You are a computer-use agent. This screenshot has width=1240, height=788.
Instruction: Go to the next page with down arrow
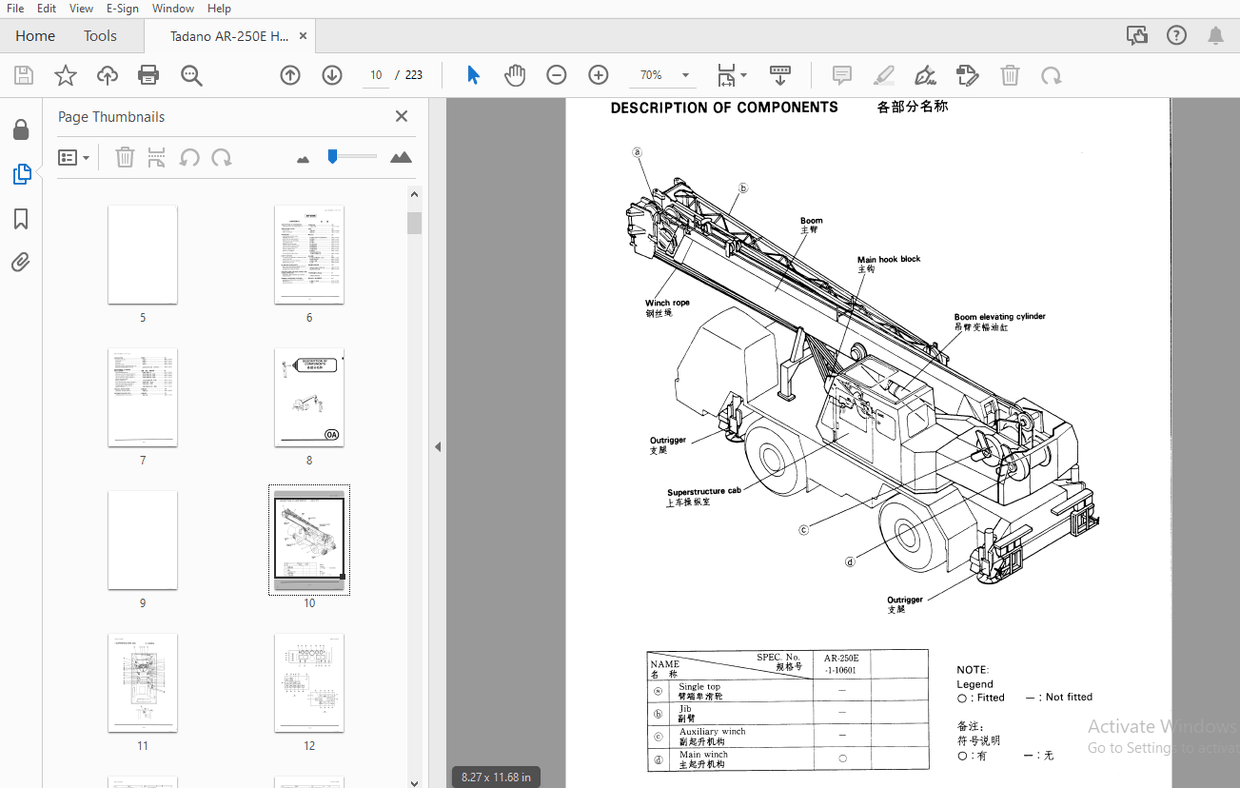point(332,75)
